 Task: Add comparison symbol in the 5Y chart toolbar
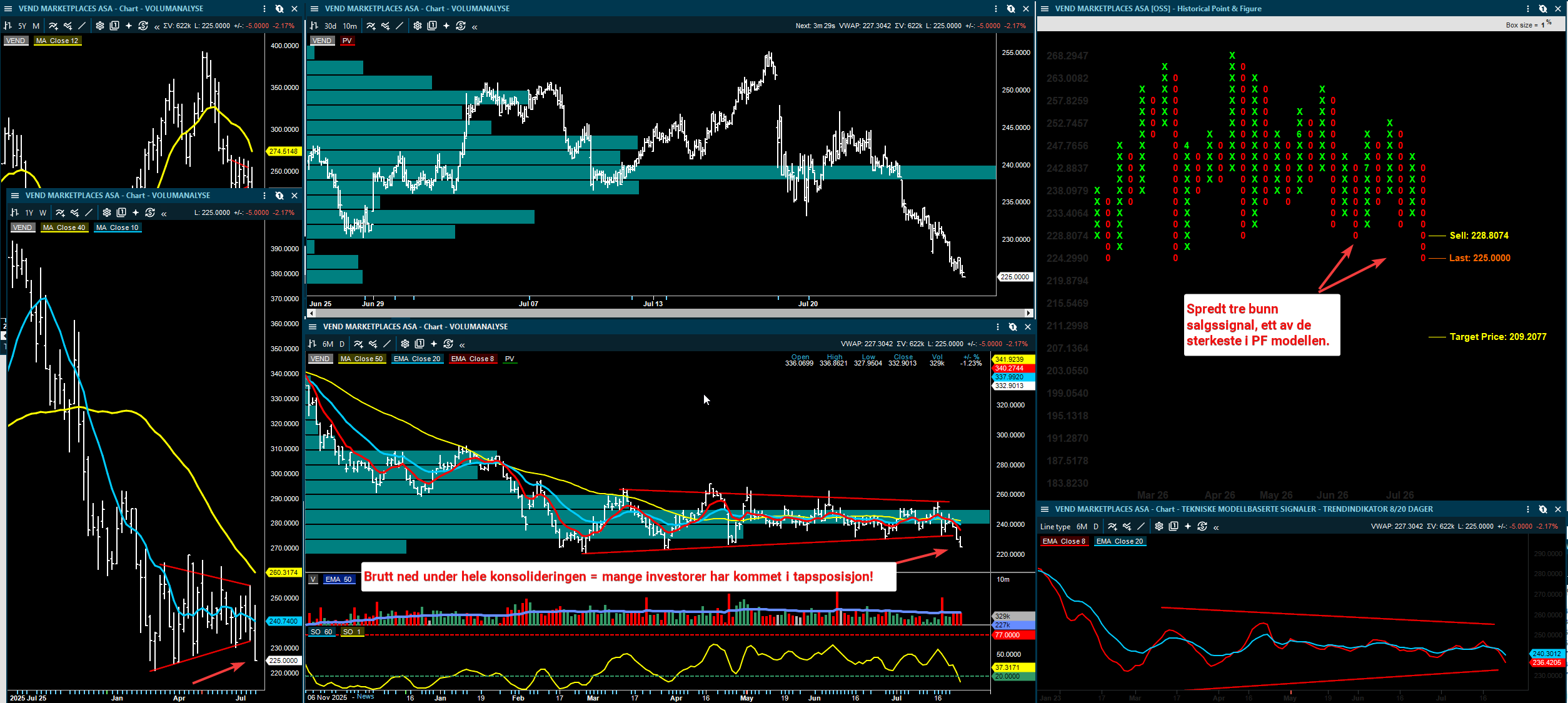[x=68, y=26]
